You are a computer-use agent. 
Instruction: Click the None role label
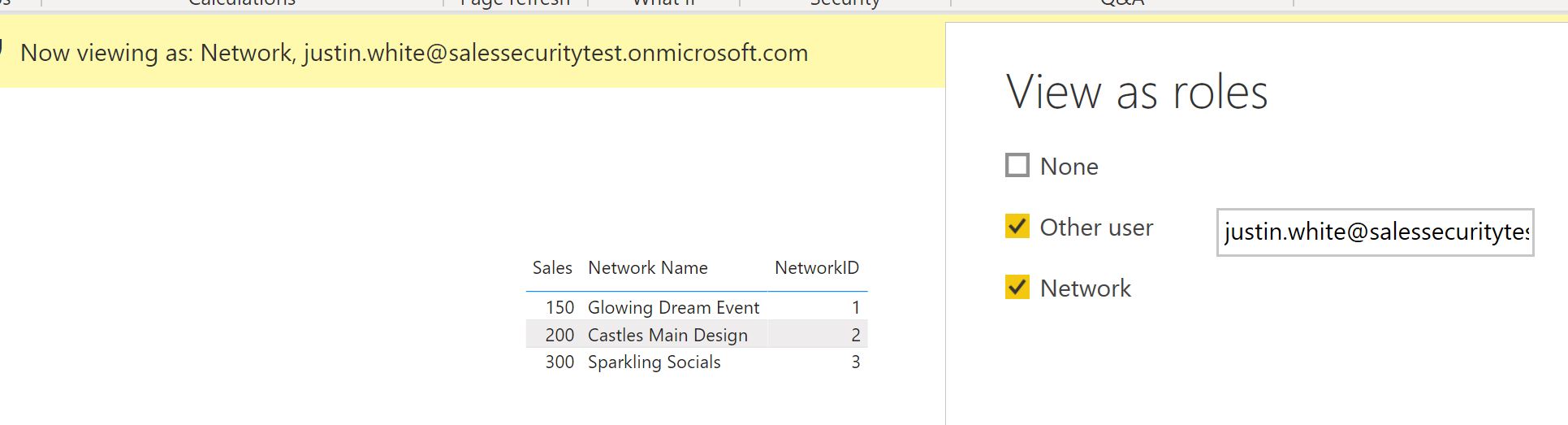tap(1069, 167)
